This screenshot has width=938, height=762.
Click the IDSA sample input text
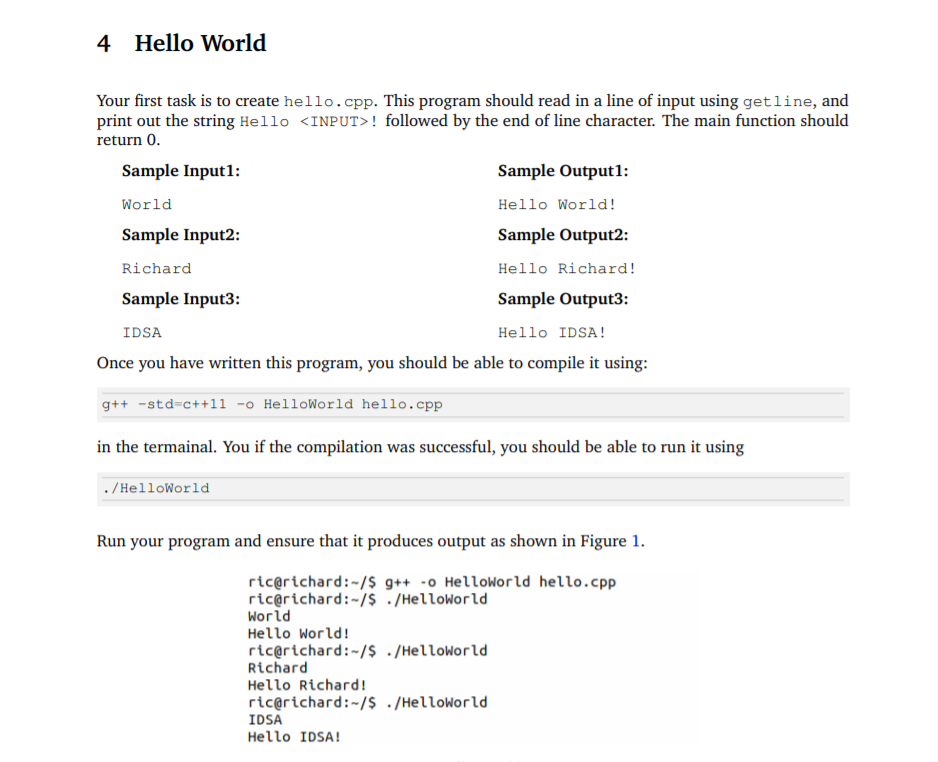[x=142, y=332]
